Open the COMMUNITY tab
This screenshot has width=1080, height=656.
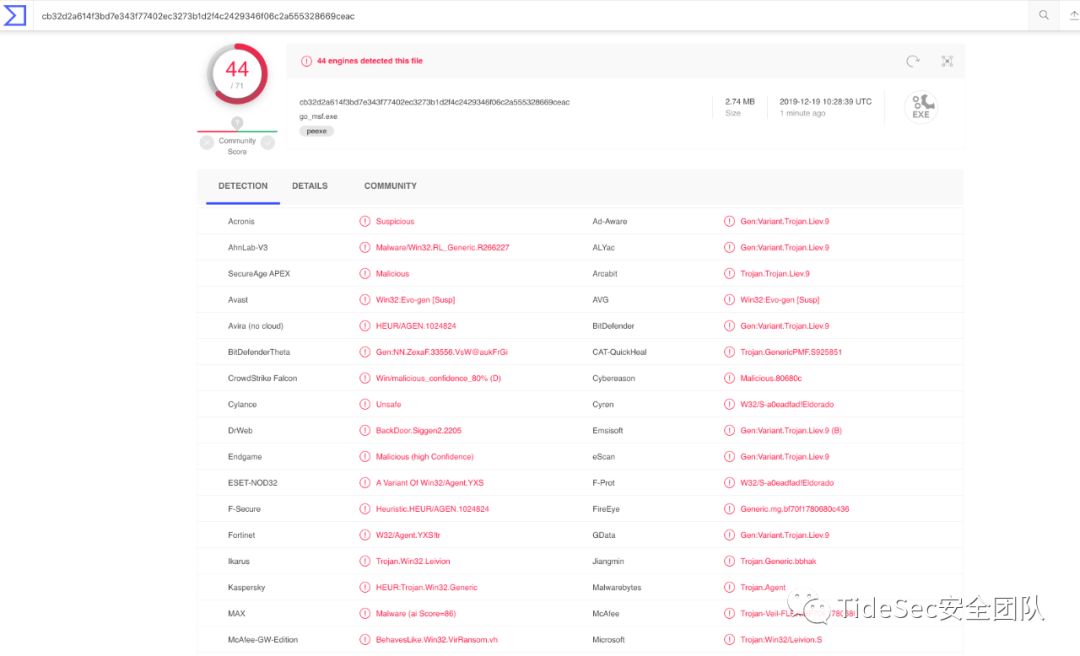[390, 186]
